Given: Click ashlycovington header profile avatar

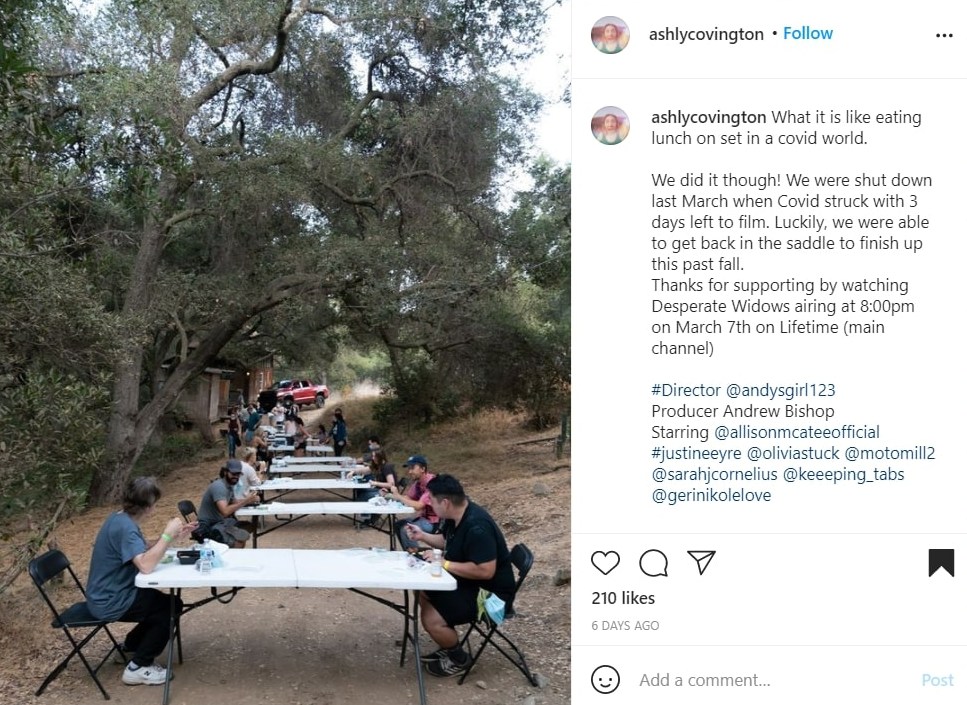Looking at the screenshot, I should [x=610, y=35].
